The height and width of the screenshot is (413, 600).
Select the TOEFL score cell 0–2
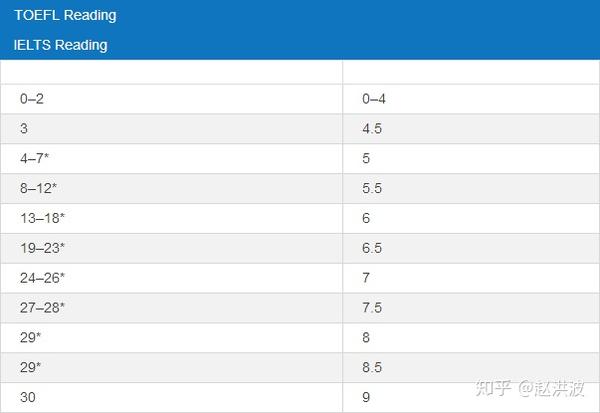pos(171,99)
